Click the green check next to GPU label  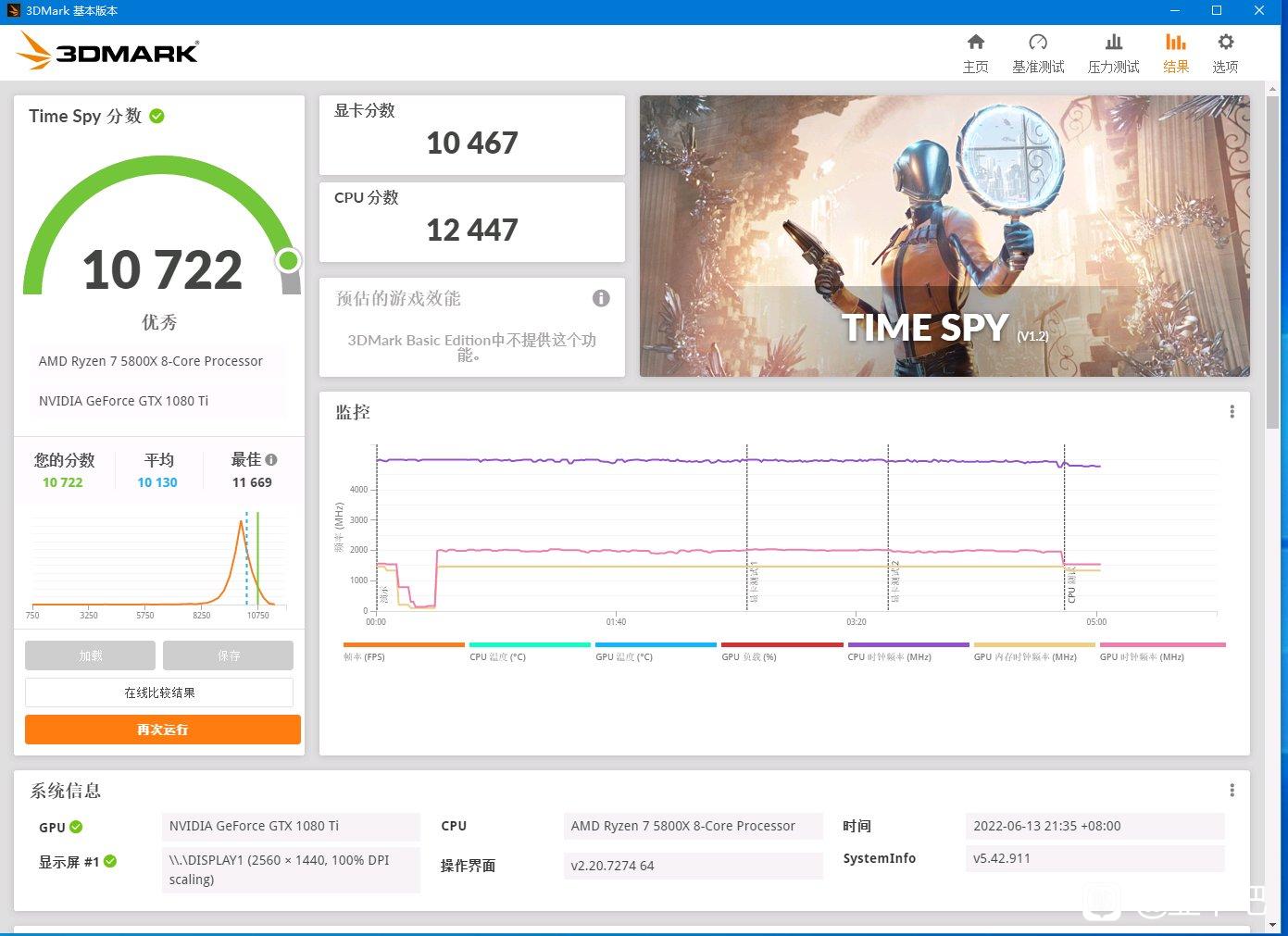[76, 827]
